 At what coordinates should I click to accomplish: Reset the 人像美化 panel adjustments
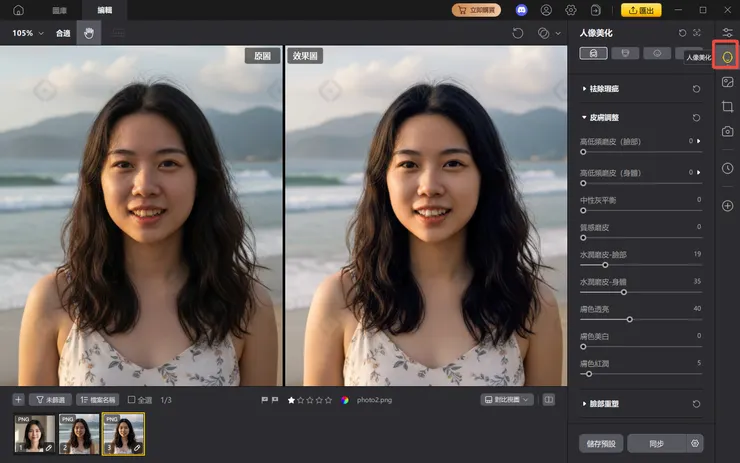682,33
